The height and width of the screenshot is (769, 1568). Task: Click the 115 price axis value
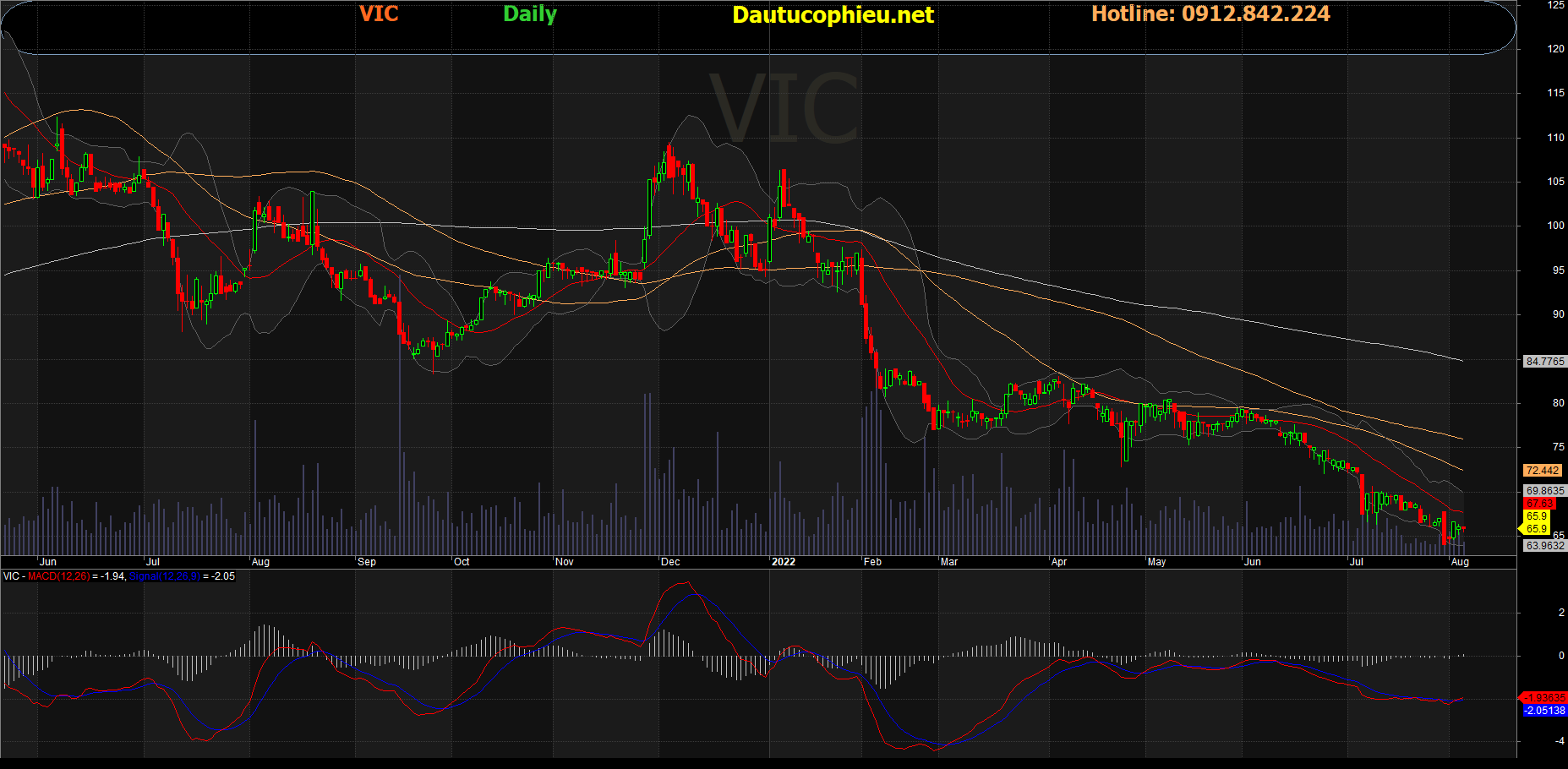(x=1556, y=93)
